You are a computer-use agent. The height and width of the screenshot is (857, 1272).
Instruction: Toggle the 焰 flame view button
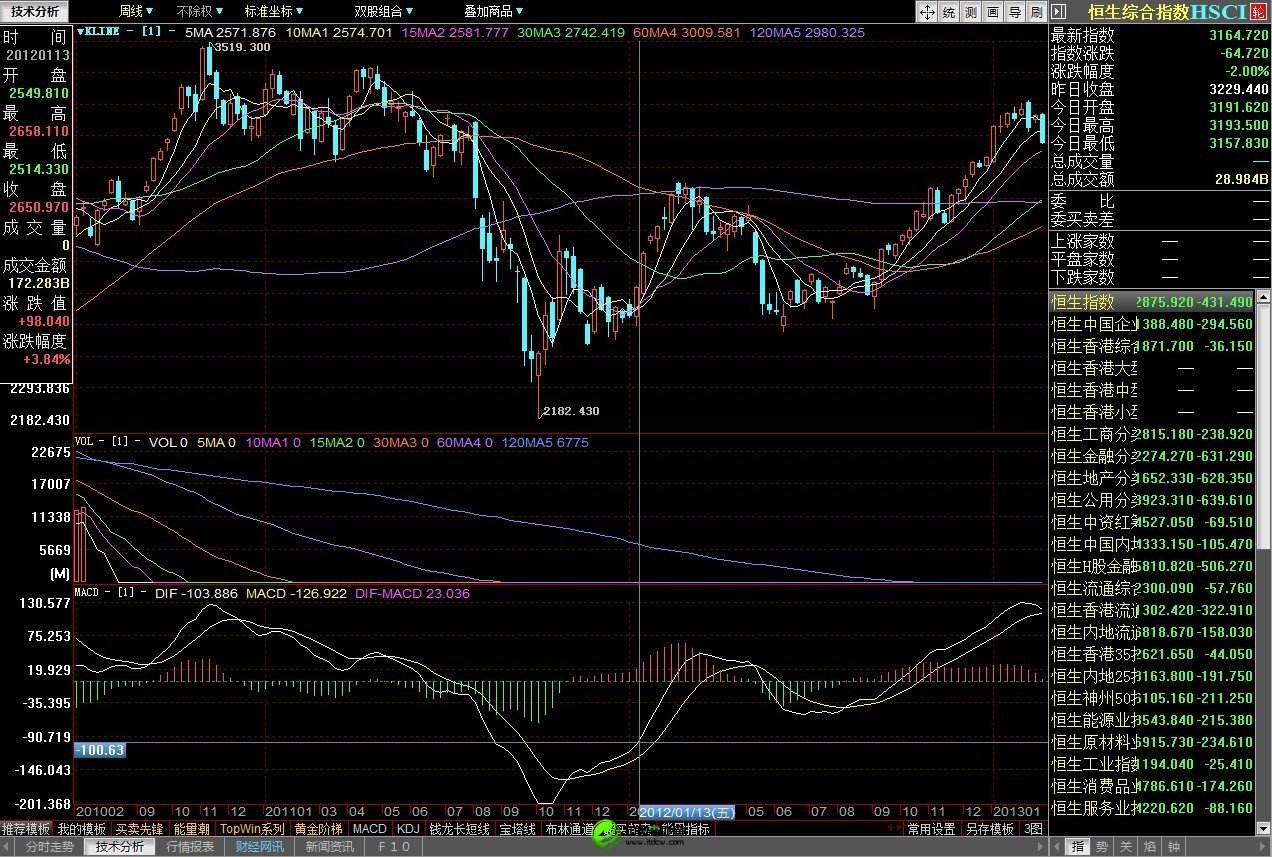(x=1150, y=846)
